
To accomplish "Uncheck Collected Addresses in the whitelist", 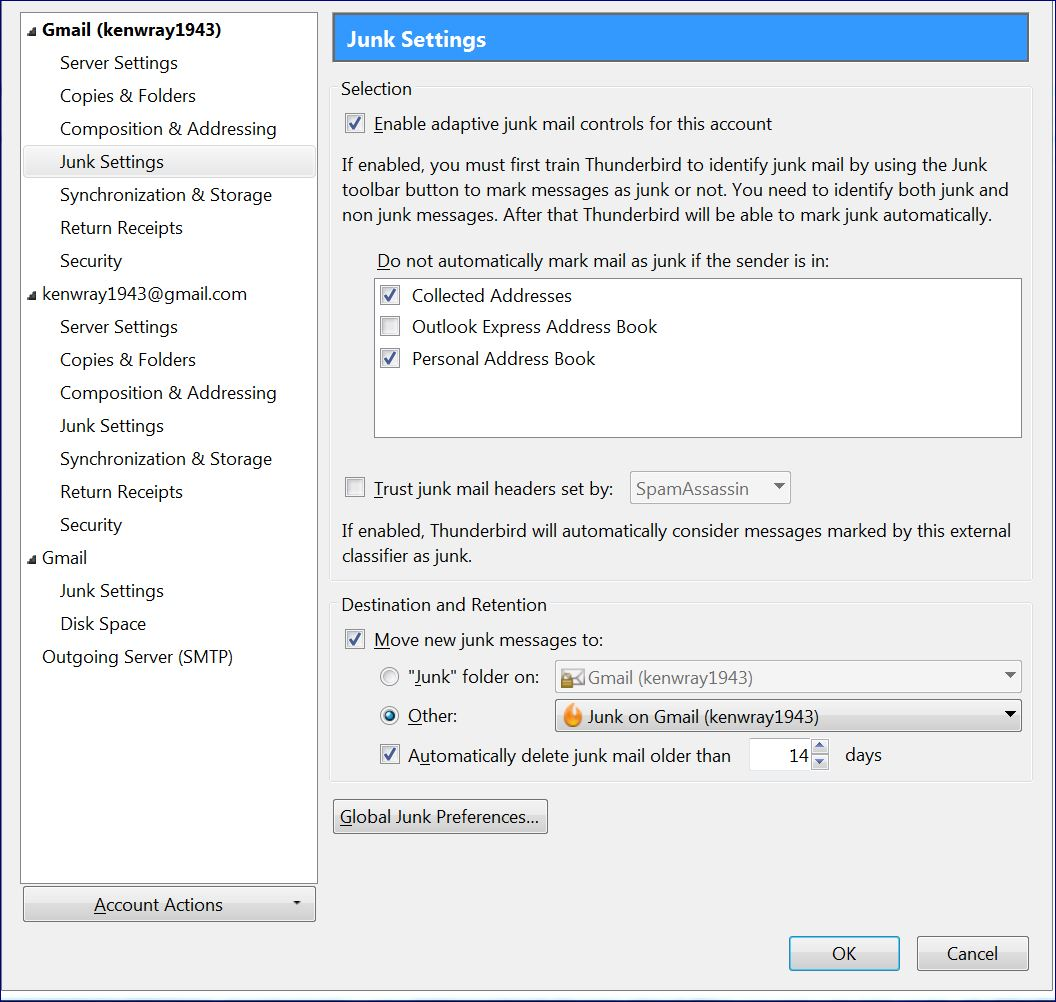I will pos(390,295).
